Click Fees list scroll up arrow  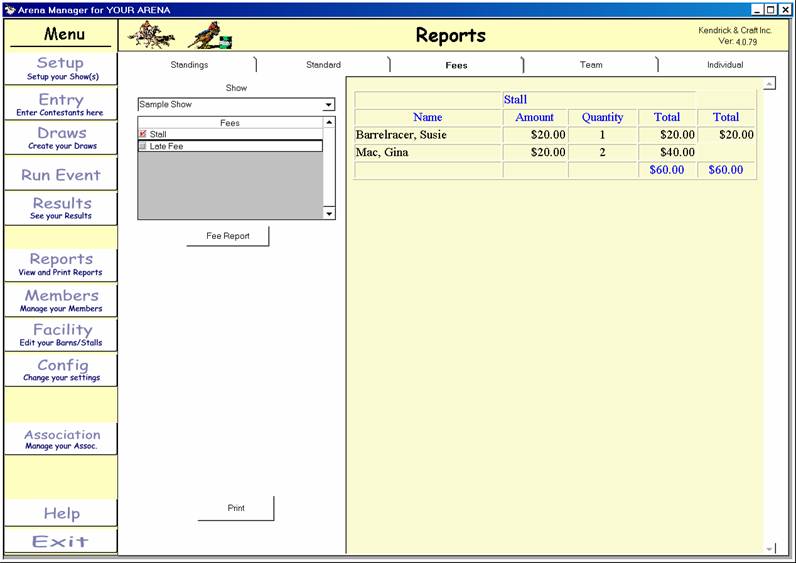coord(329,123)
